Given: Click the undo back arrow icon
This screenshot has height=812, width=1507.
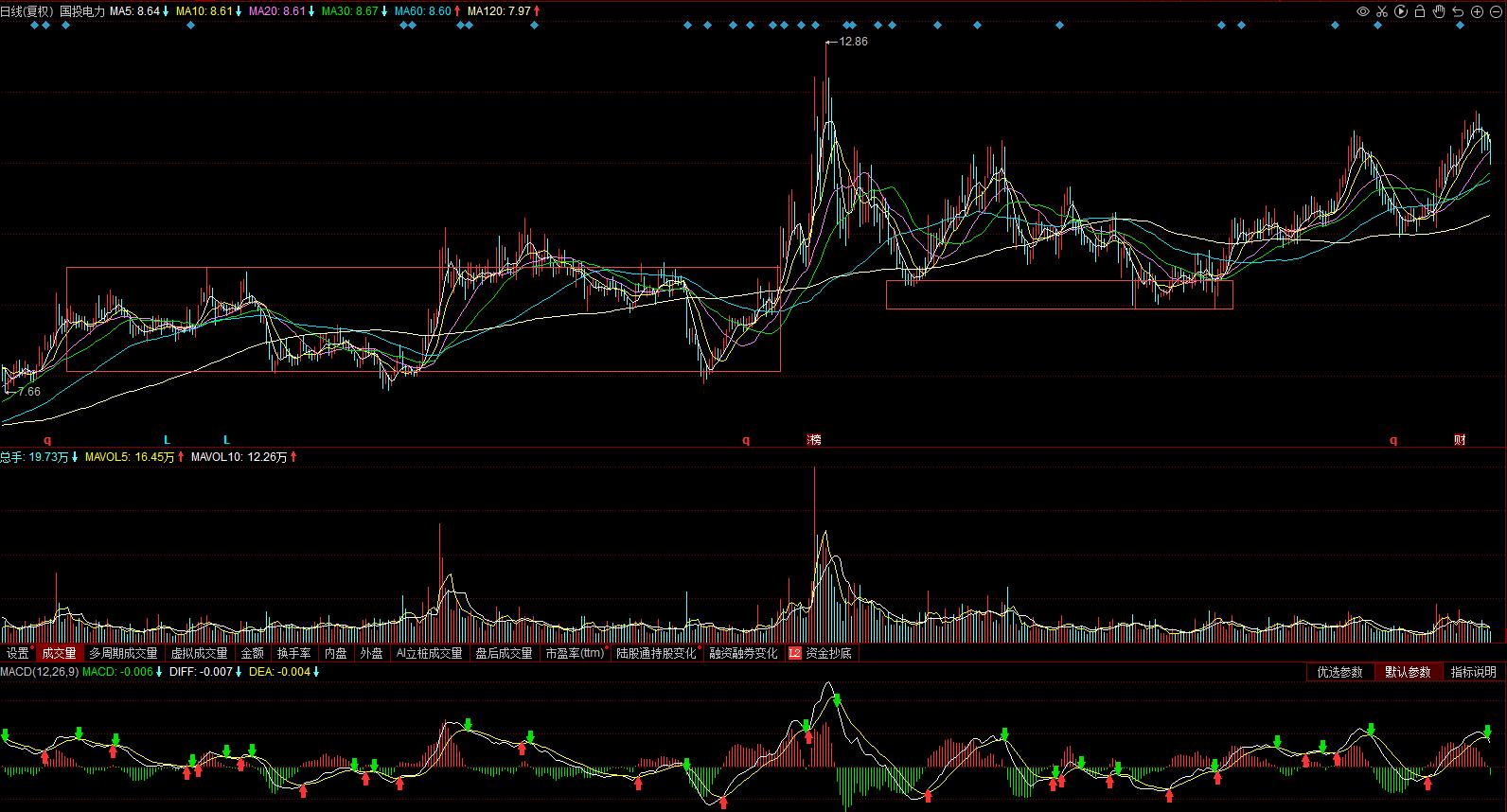Looking at the screenshot, I should (x=1458, y=11).
